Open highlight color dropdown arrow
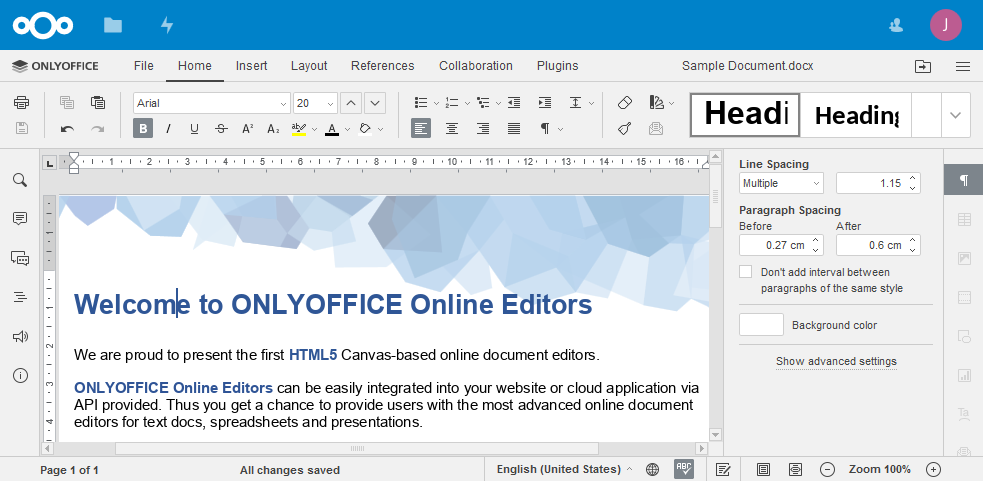983x481 pixels. tap(314, 129)
